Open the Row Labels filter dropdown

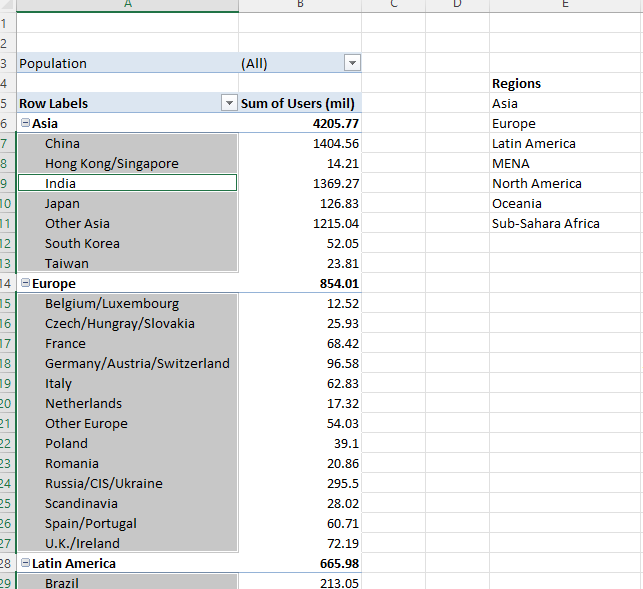229,103
